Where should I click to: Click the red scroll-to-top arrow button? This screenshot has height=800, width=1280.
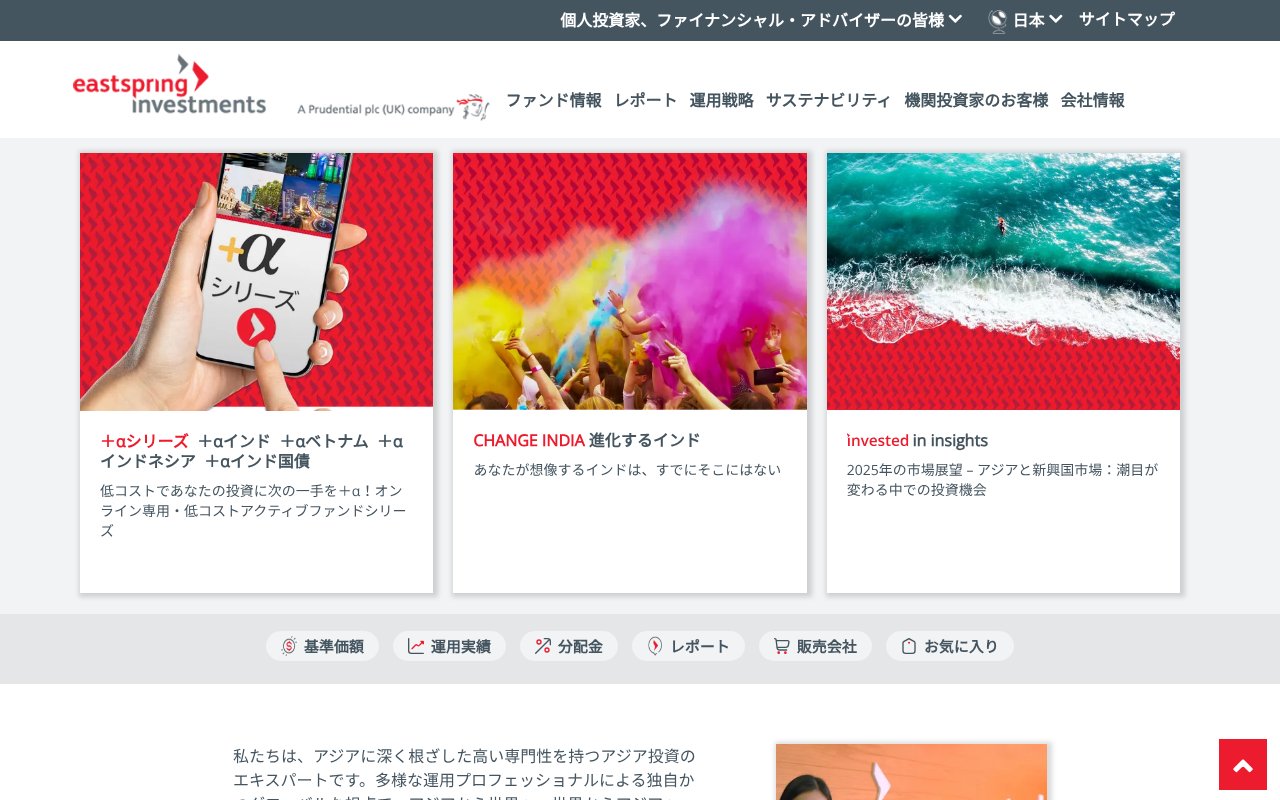[x=1242, y=764]
